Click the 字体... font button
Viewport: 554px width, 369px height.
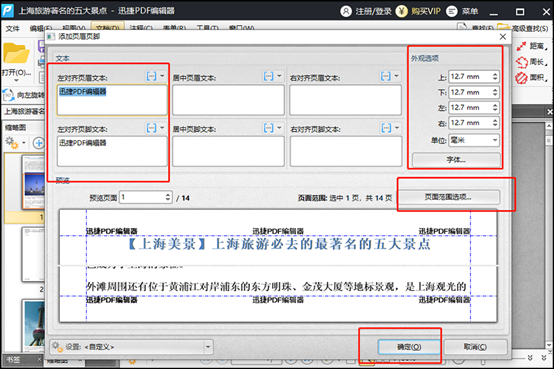point(456,160)
